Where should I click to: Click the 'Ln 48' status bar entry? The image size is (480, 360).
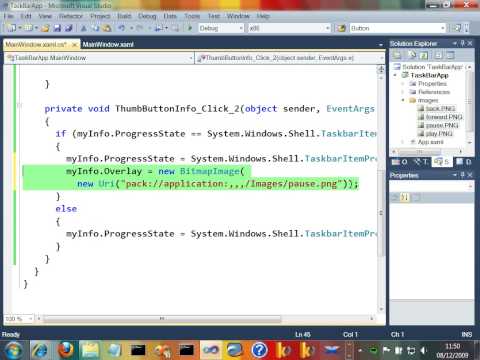(303, 334)
